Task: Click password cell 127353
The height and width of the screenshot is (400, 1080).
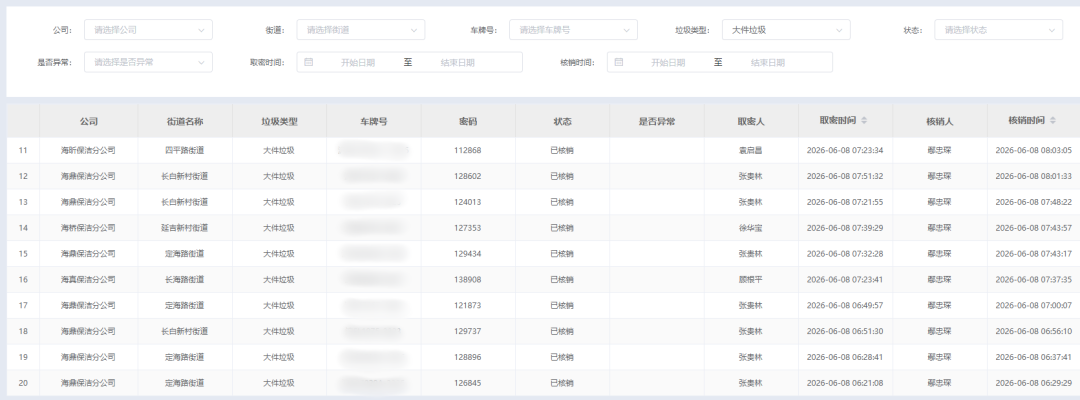Action: click(468, 228)
